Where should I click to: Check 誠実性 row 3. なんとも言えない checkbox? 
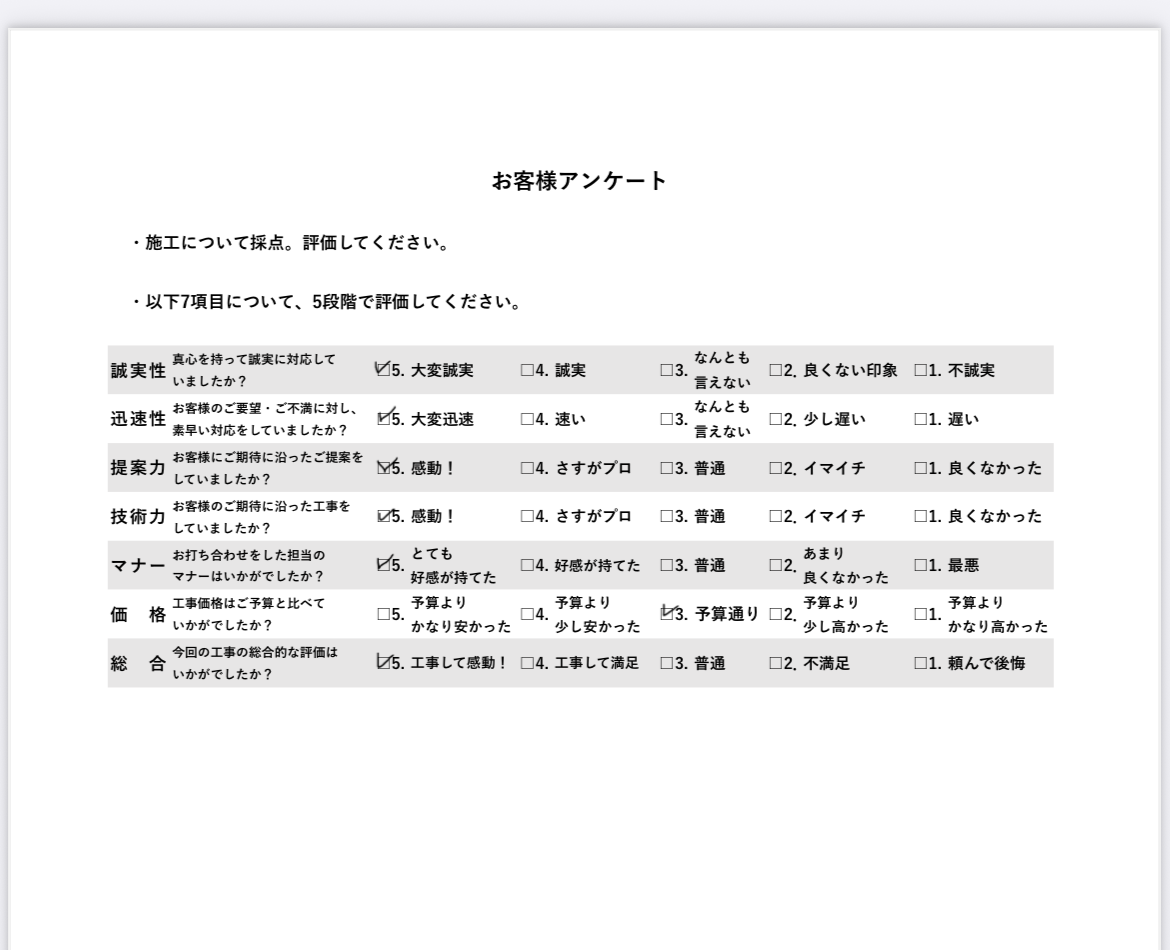click(x=666, y=370)
